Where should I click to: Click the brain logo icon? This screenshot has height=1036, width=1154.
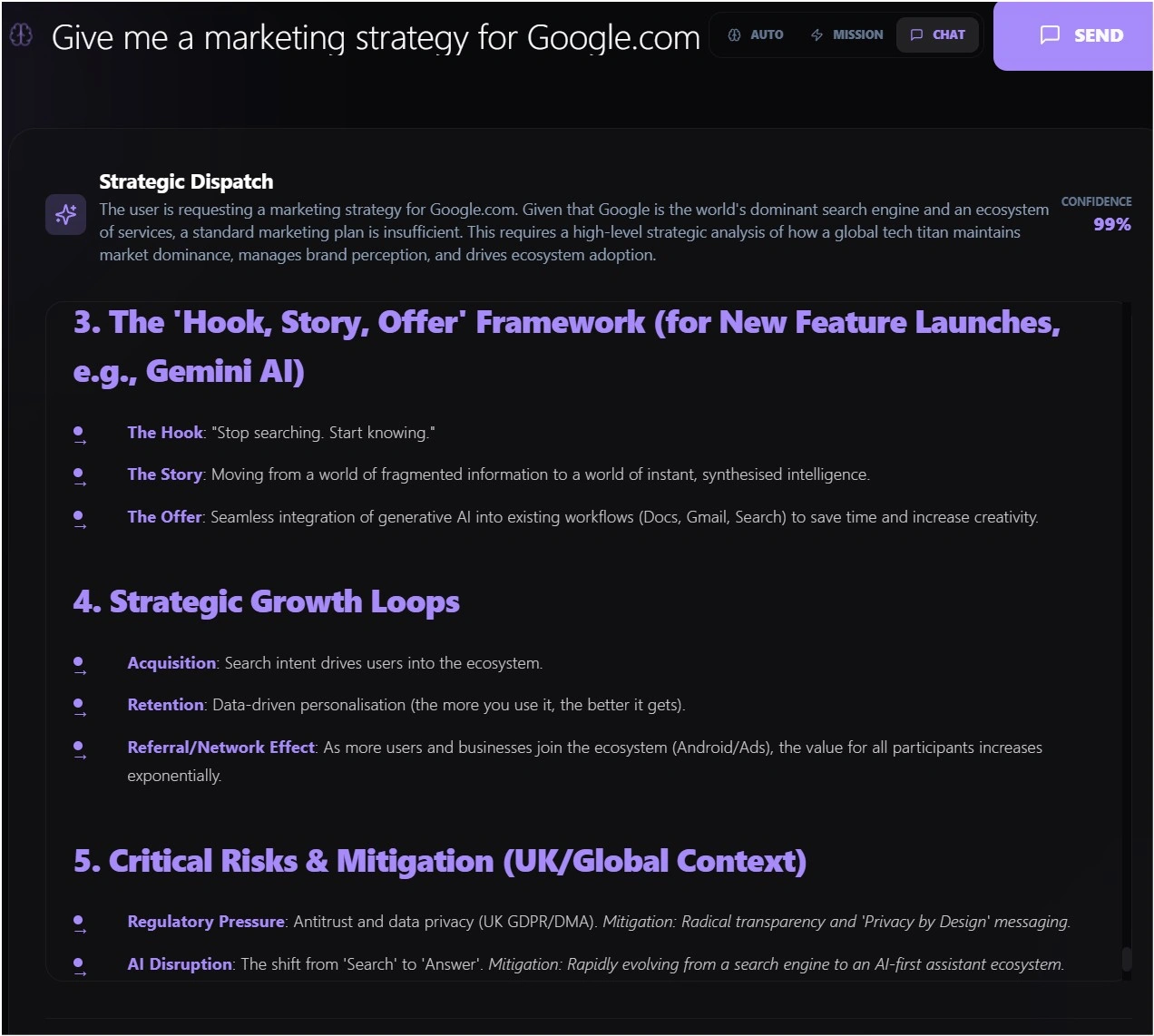click(x=21, y=34)
